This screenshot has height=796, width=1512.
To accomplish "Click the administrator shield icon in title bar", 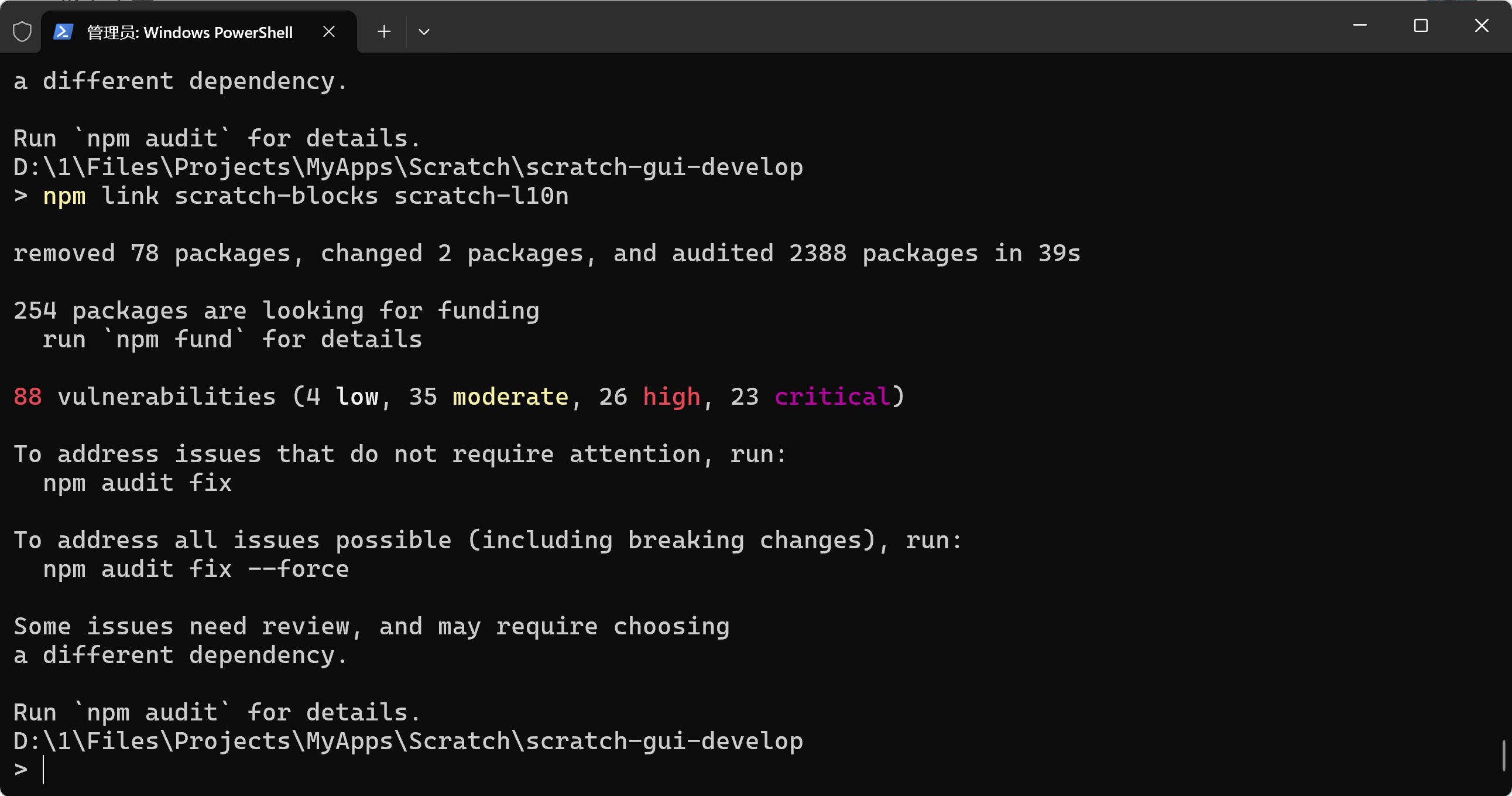I will 22,32.
